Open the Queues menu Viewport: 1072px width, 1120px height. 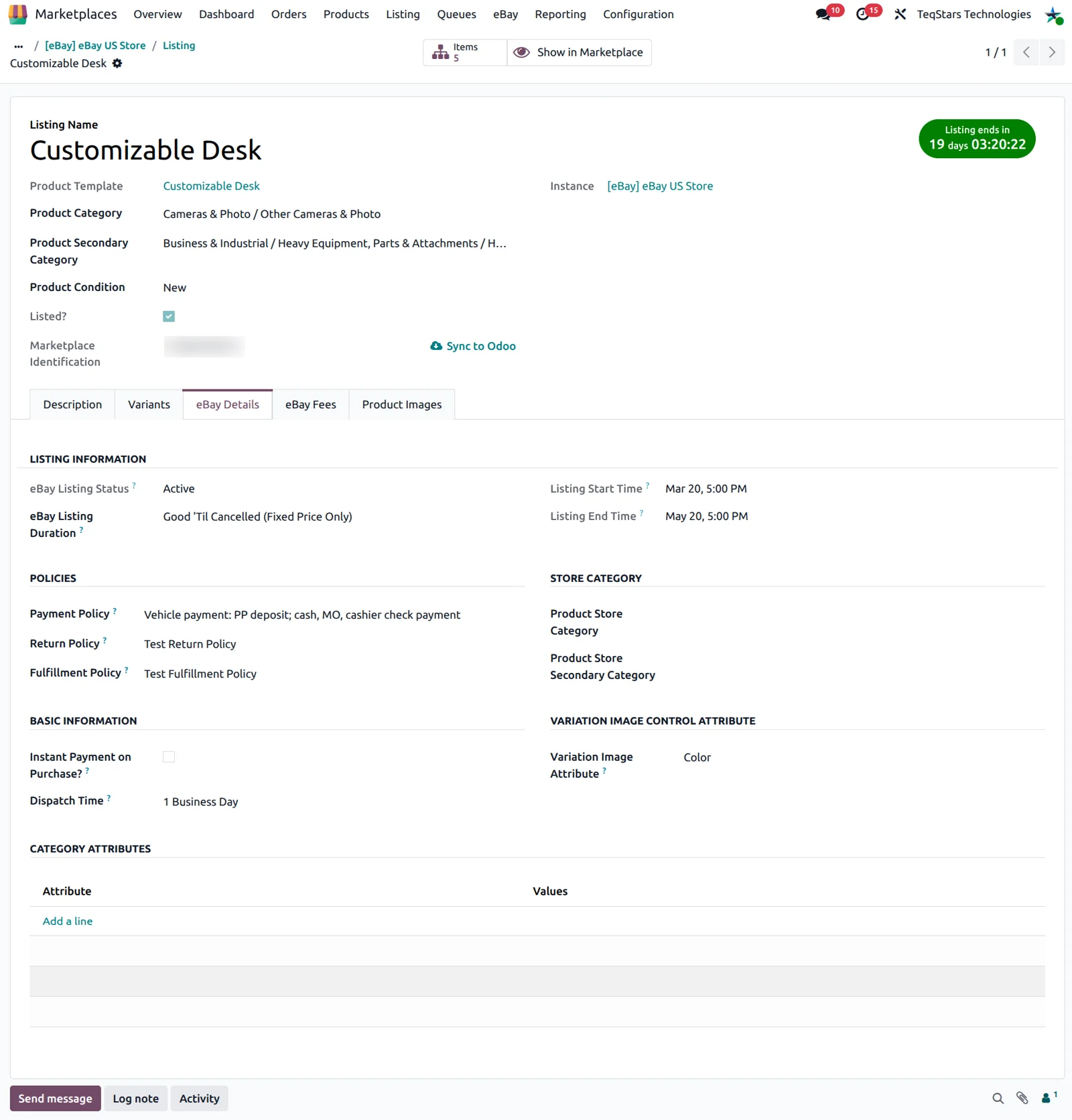click(x=456, y=14)
